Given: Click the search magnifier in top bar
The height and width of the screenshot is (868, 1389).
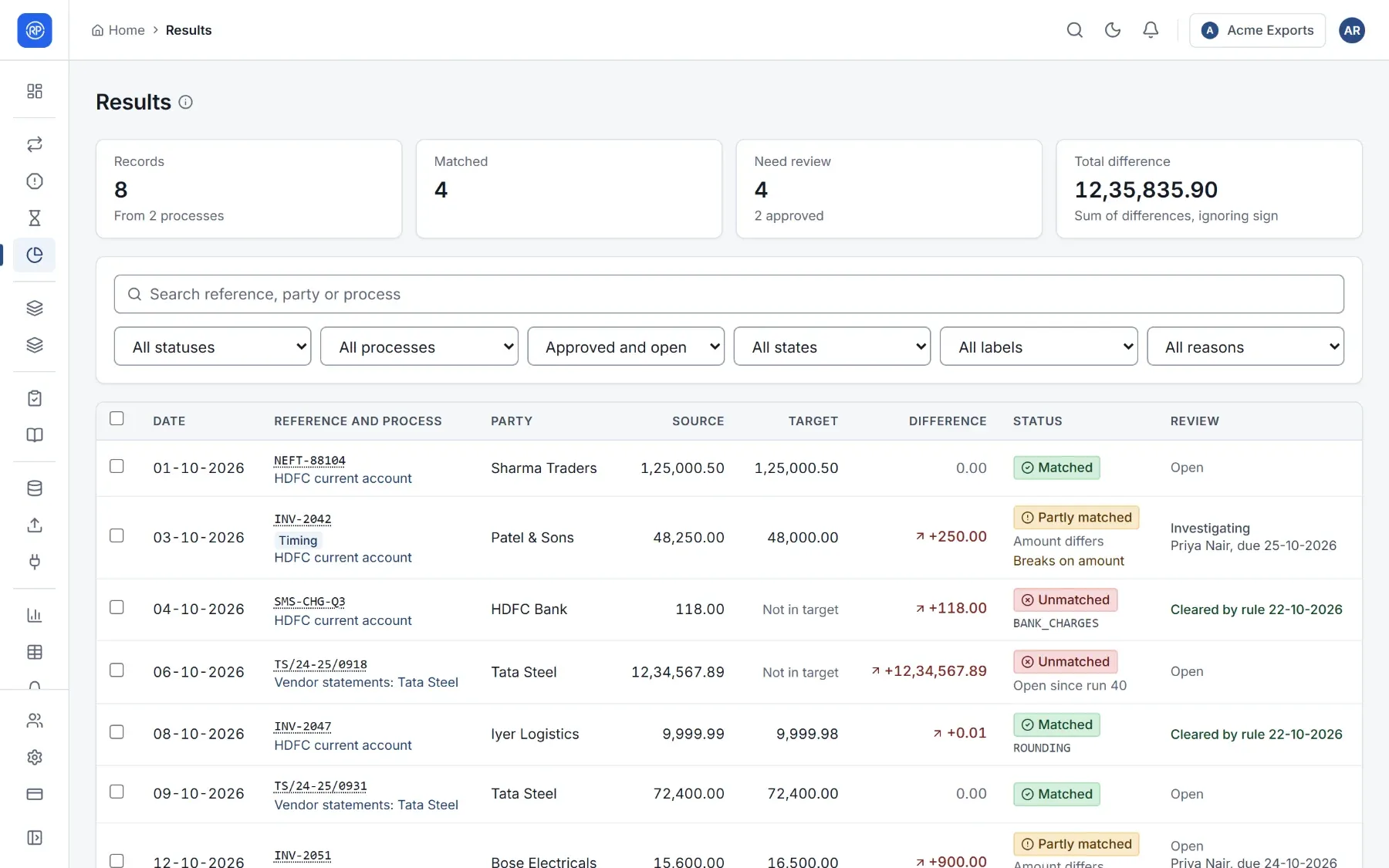Looking at the screenshot, I should (x=1075, y=30).
